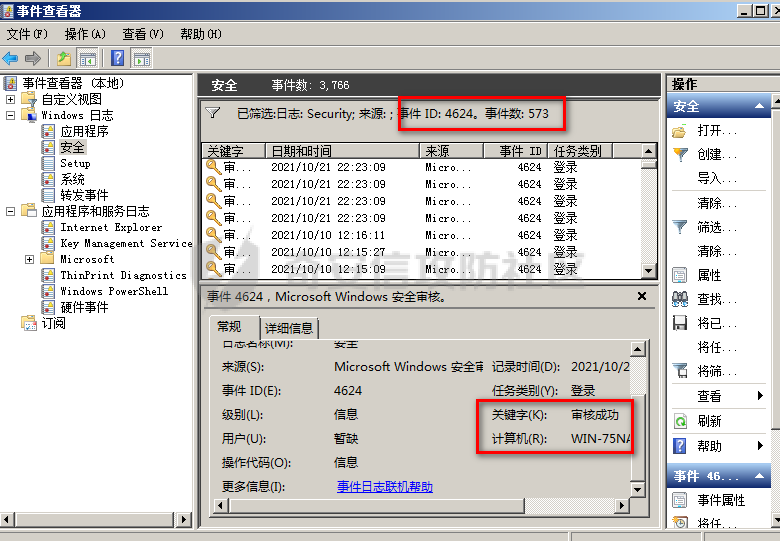The width and height of the screenshot is (780, 541).
Task: Open 事件属性 in actions pane
Action: 720,500
